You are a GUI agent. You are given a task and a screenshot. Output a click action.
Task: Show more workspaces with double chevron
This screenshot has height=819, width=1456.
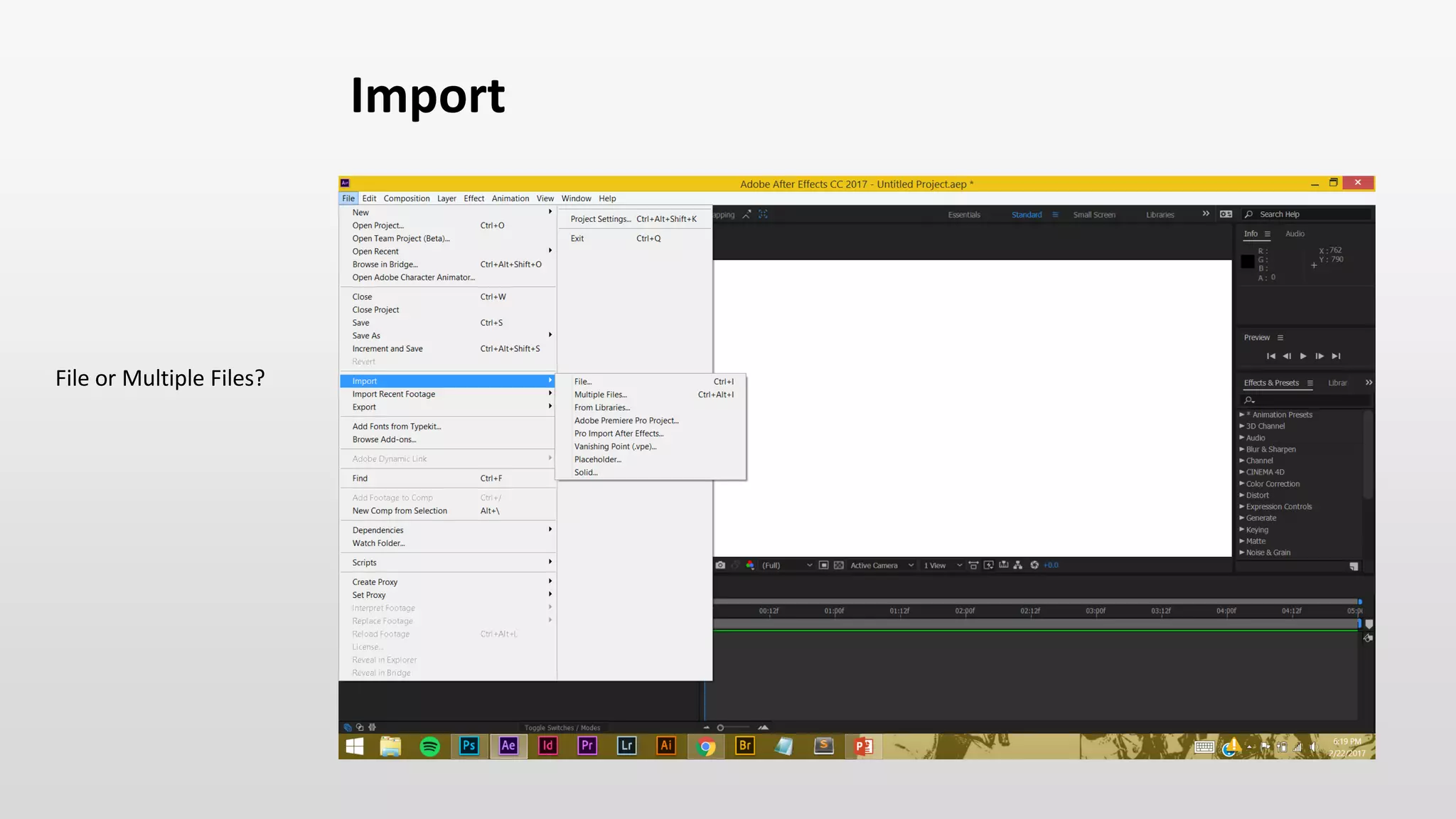tap(1206, 214)
